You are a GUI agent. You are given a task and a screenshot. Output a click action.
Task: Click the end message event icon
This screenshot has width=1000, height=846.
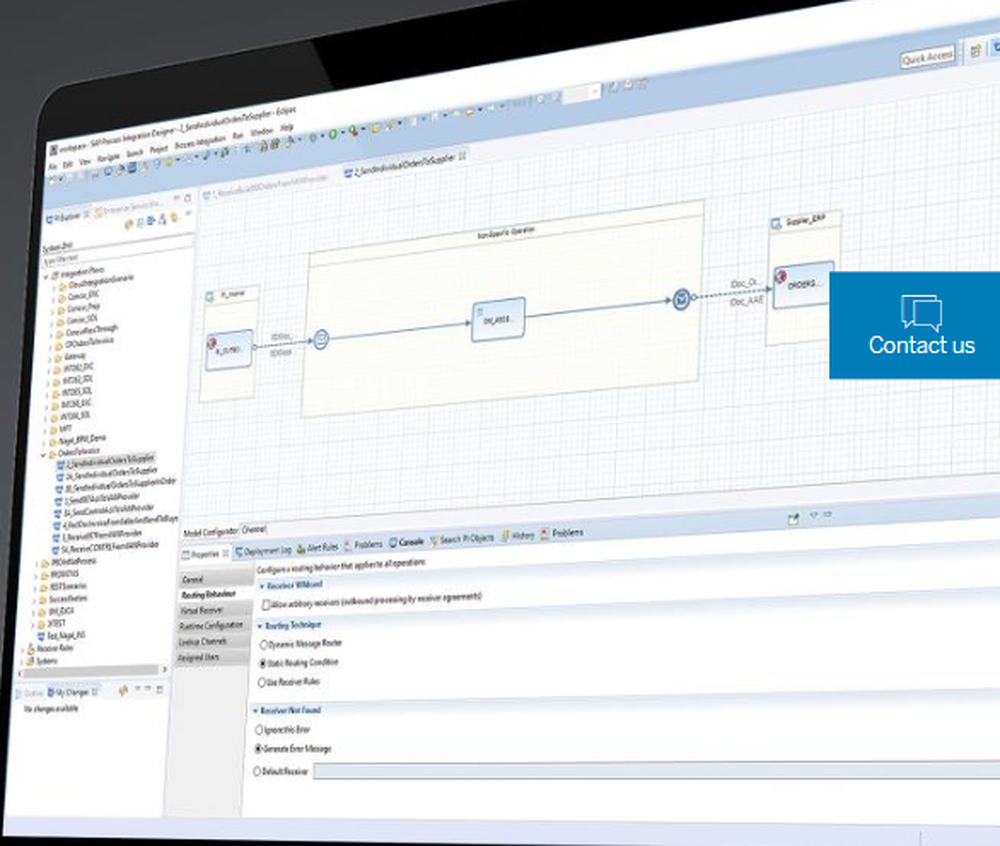click(x=681, y=299)
